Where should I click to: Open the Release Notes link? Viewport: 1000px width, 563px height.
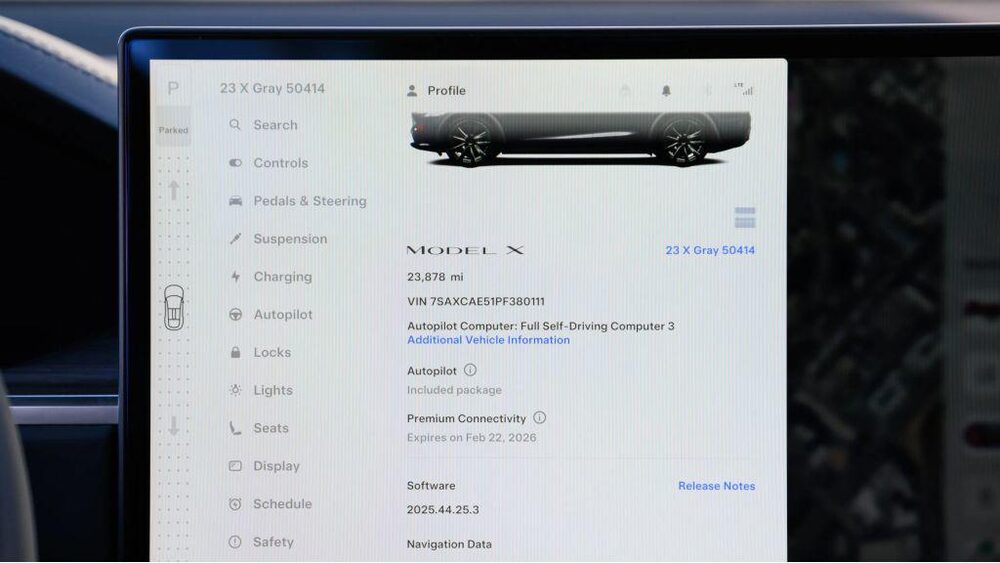[716, 486]
